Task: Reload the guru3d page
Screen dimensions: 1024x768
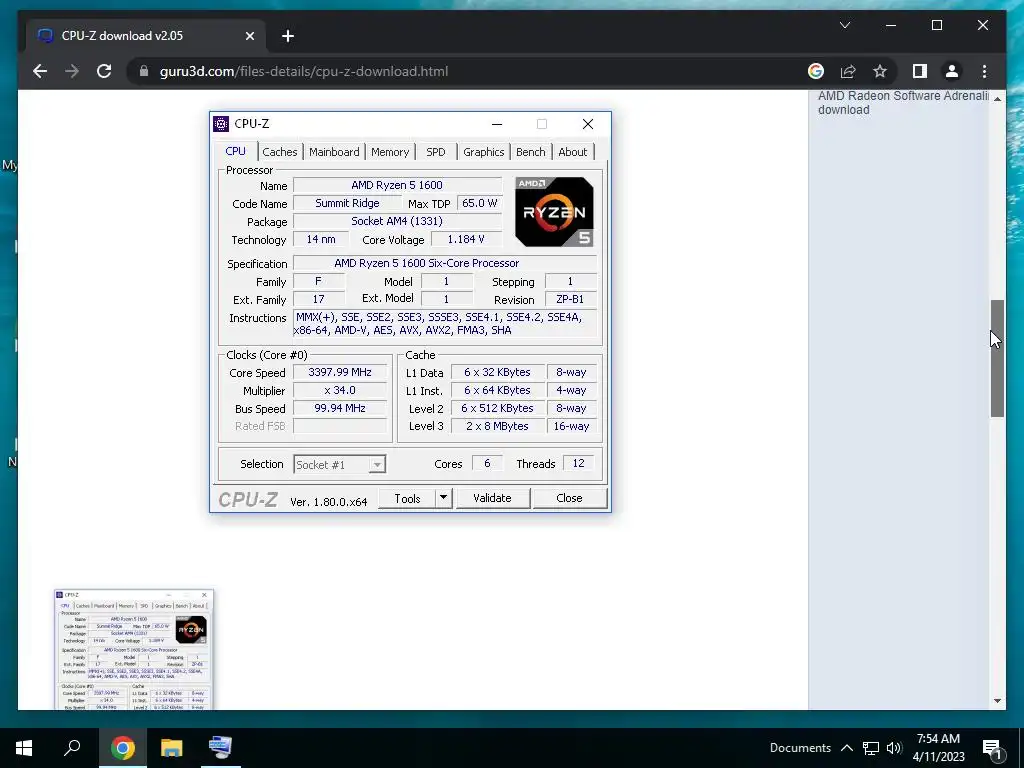Action: point(104,71)
